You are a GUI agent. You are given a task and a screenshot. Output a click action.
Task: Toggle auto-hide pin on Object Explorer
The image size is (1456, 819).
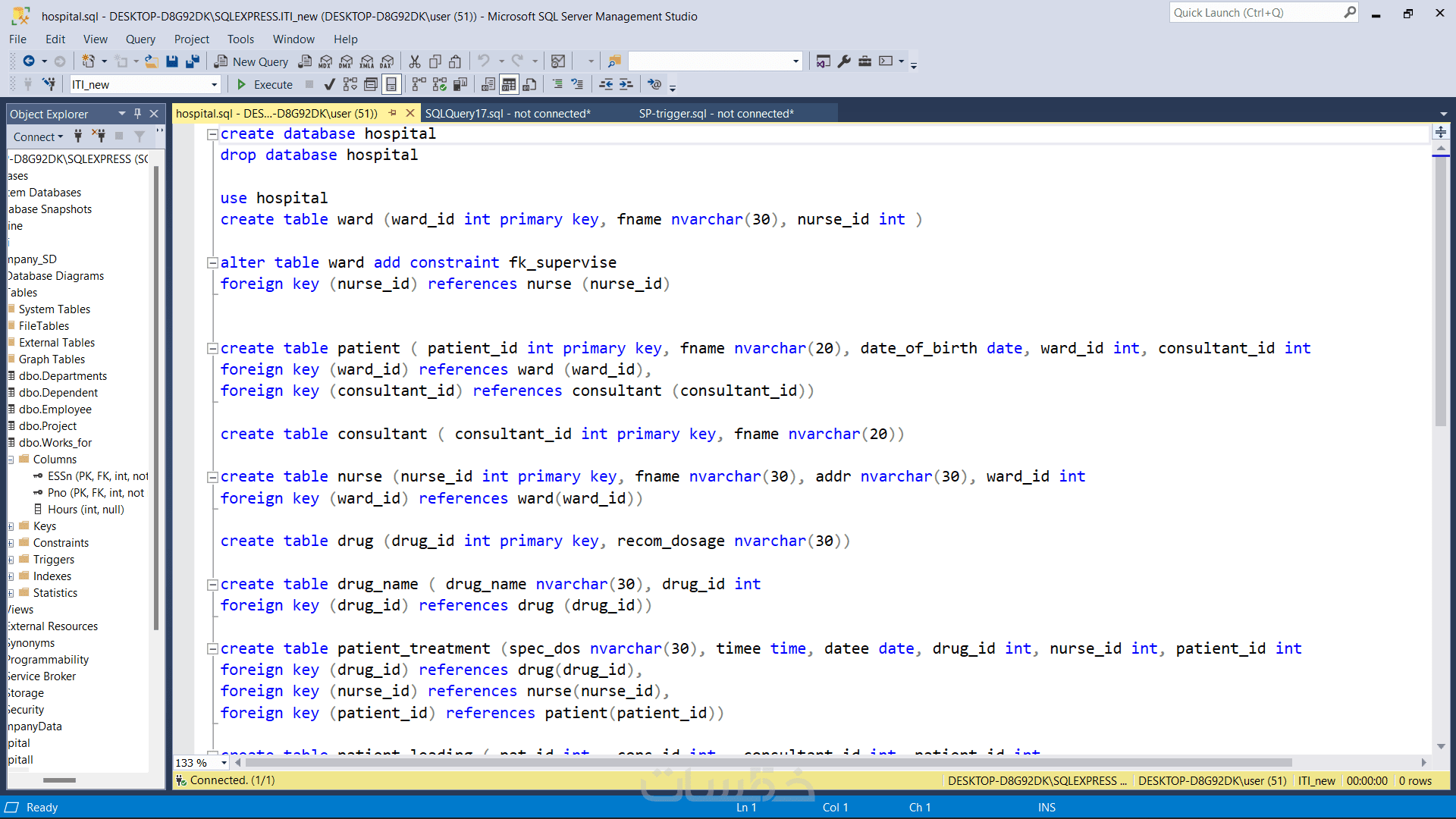pyautogui.click(x=137, y=114)
